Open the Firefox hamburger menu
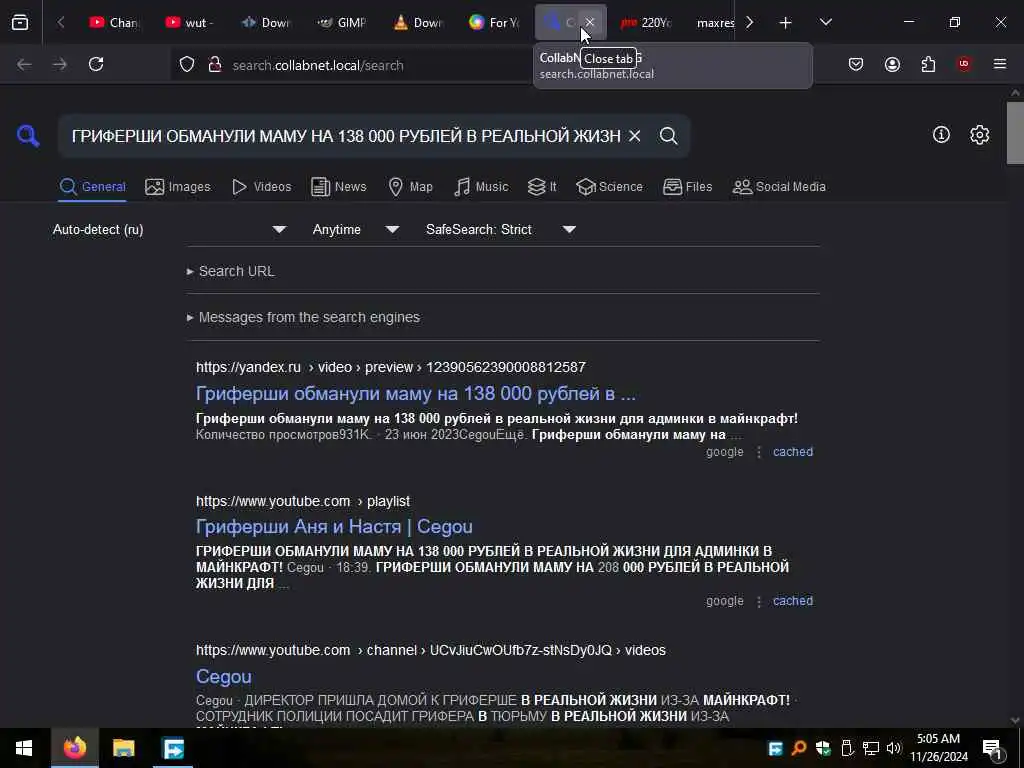This screenshot has width=1024, height=768. [x=1000, y=64]
